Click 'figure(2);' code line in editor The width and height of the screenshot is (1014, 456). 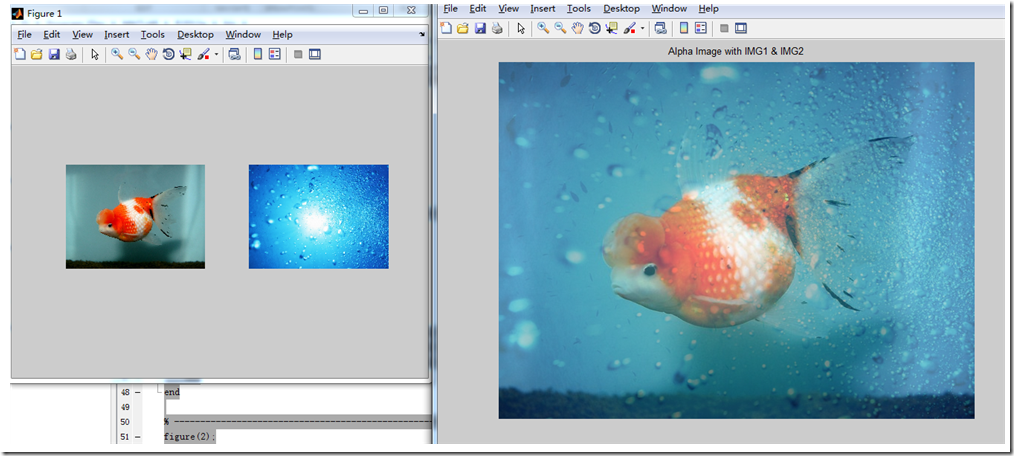click(189, 437)
